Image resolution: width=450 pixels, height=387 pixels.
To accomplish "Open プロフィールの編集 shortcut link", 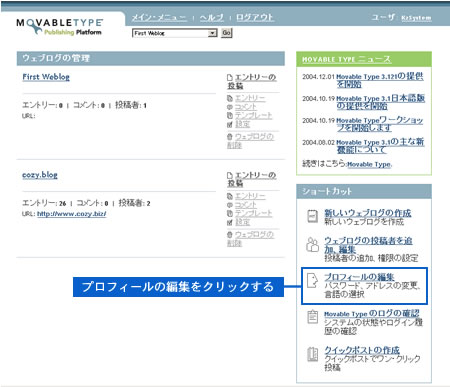I will pos(359,277).
